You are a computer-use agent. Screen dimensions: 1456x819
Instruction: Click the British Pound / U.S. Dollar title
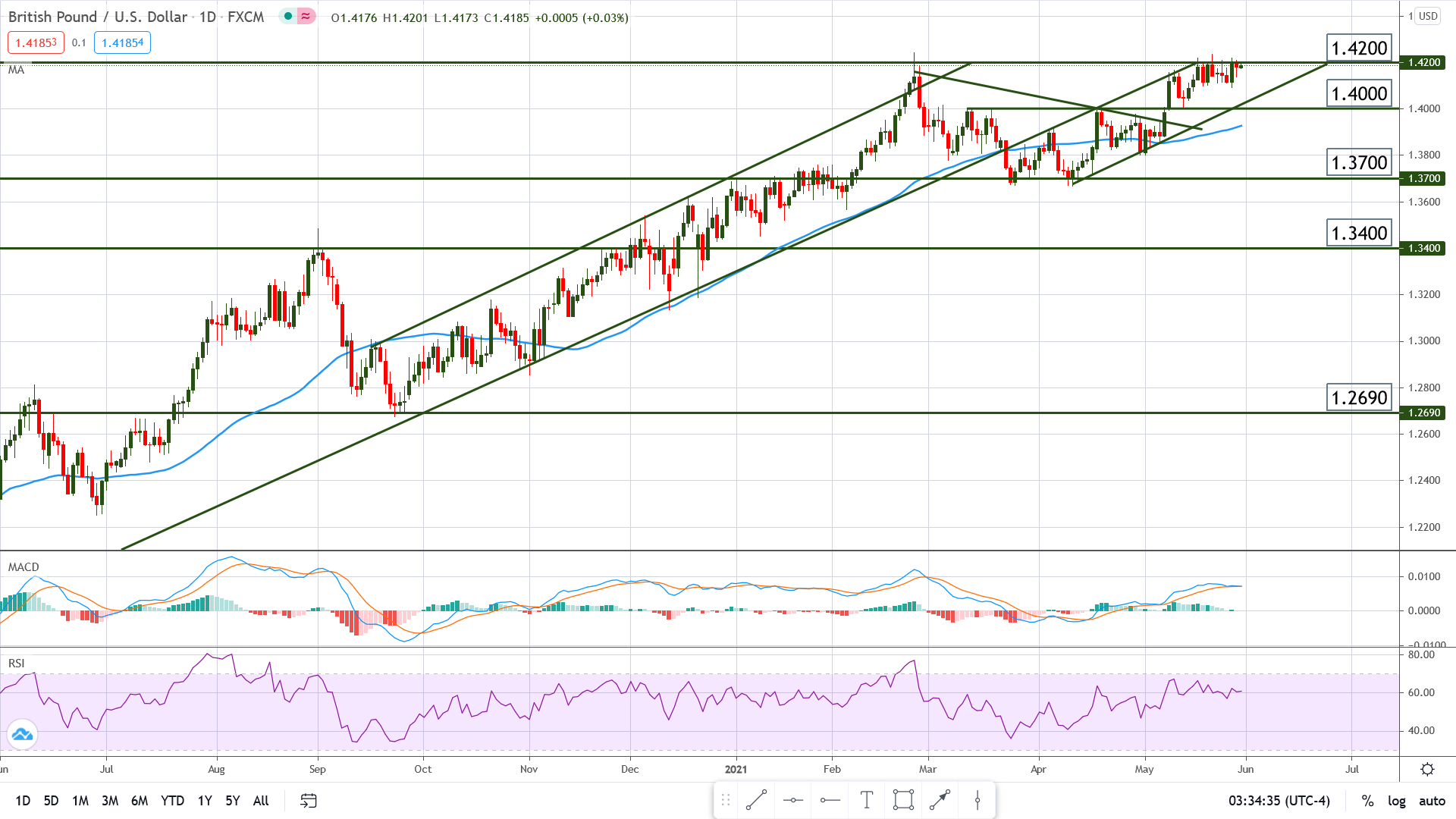click(97, 16)
